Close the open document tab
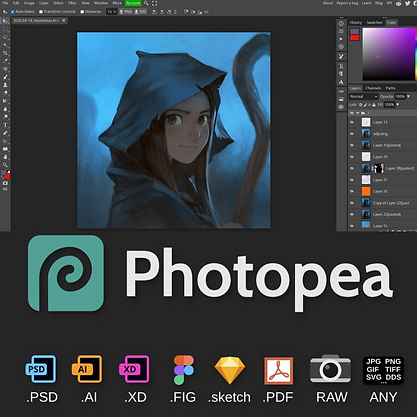Viewport: 417px width, 417px height. click(64, 21)
